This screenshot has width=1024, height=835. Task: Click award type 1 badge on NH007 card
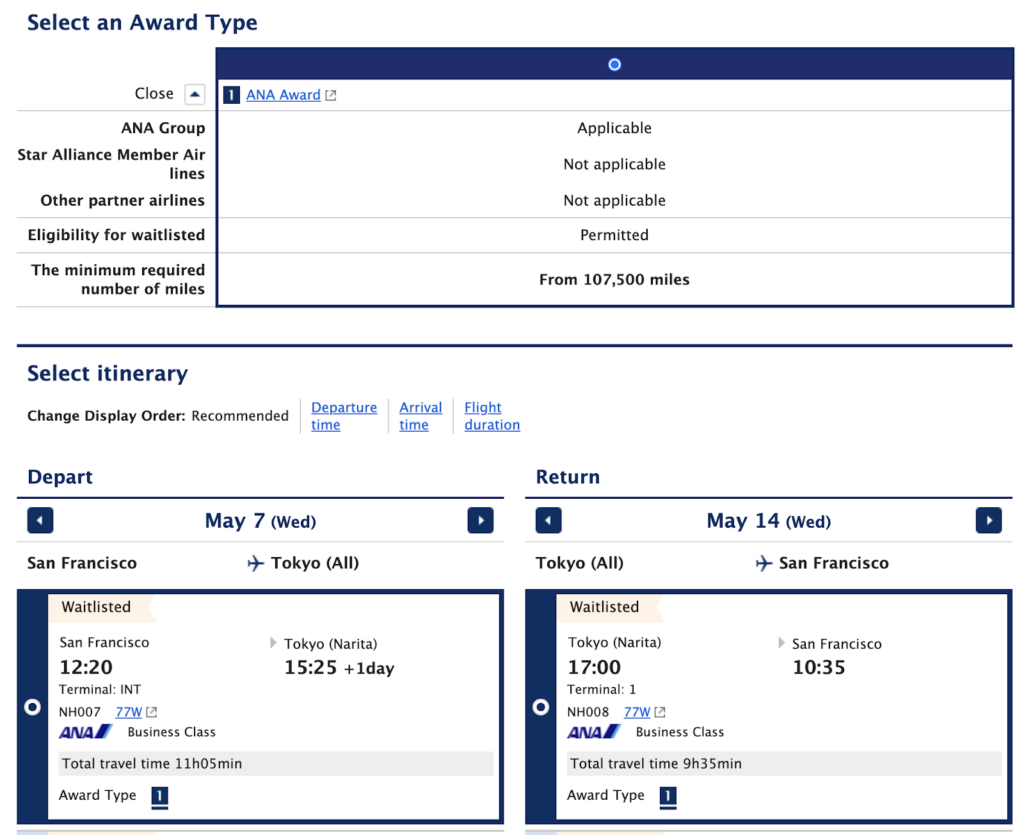(x=159, y=796)
